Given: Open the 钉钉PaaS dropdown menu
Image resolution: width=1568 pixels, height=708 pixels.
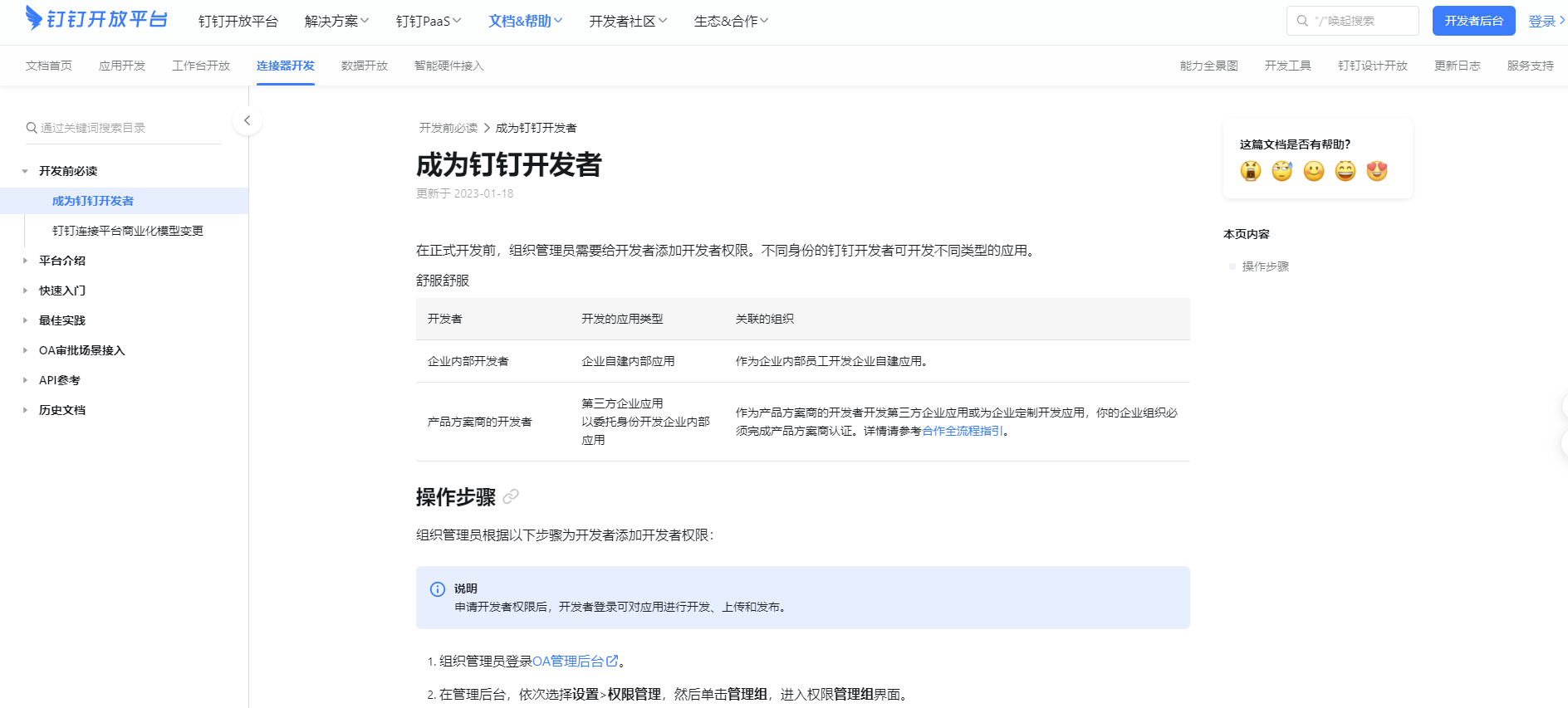Looking at the screenshot, I should pyautogui.click(x=429, y=21).
